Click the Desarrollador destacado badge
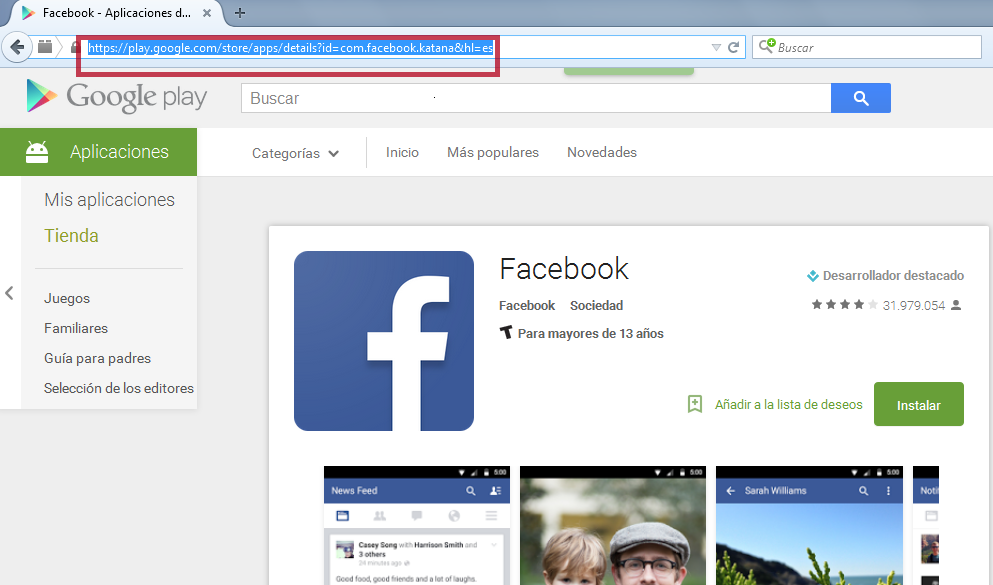This screenshot has height=585, width=993. (885, 275)
